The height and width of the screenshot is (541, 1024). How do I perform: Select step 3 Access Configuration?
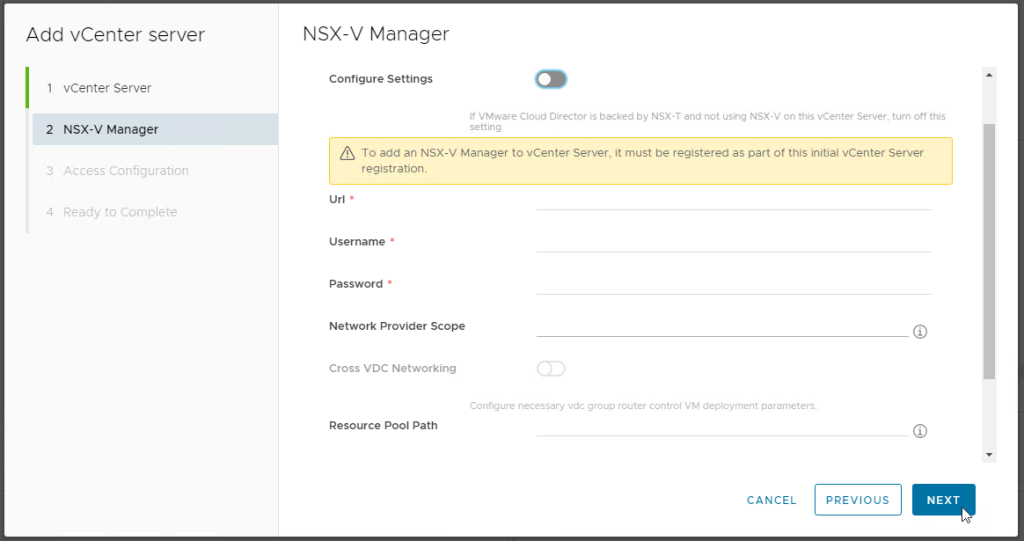point(125,171)
